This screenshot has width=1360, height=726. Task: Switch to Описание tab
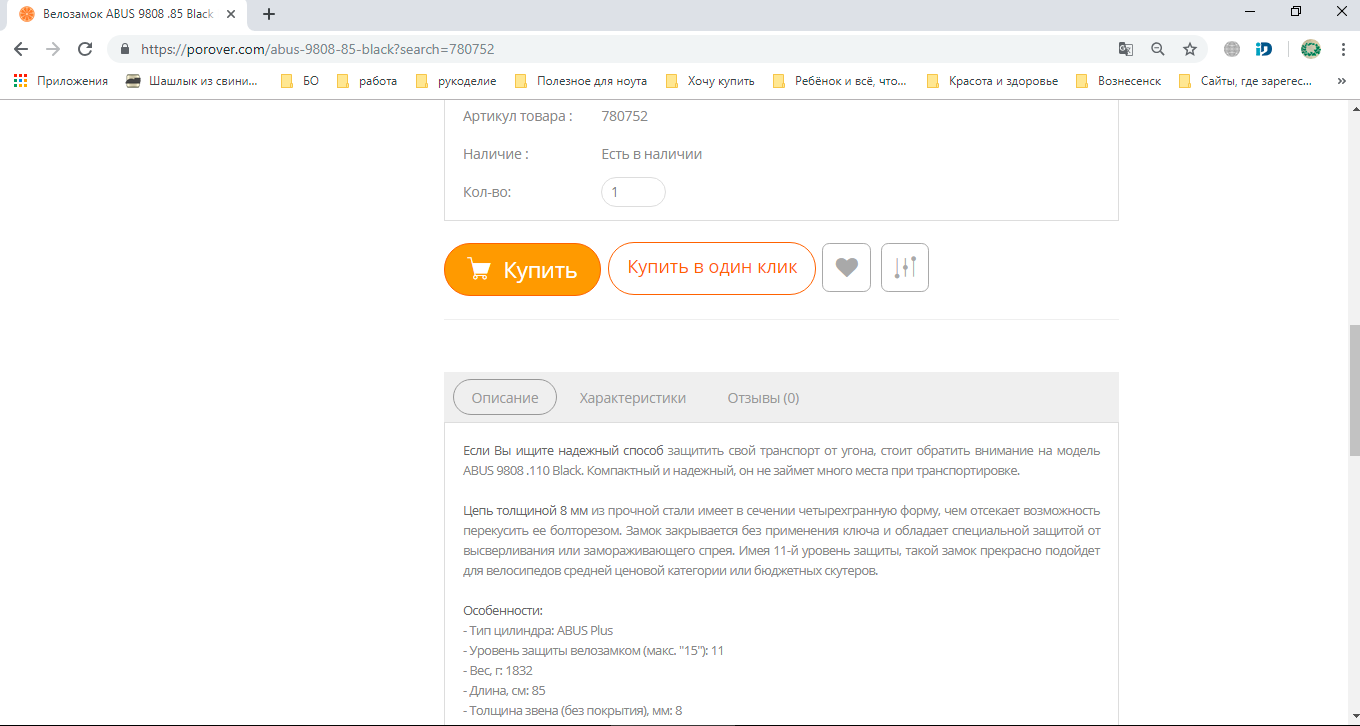[x=505, y=397]
